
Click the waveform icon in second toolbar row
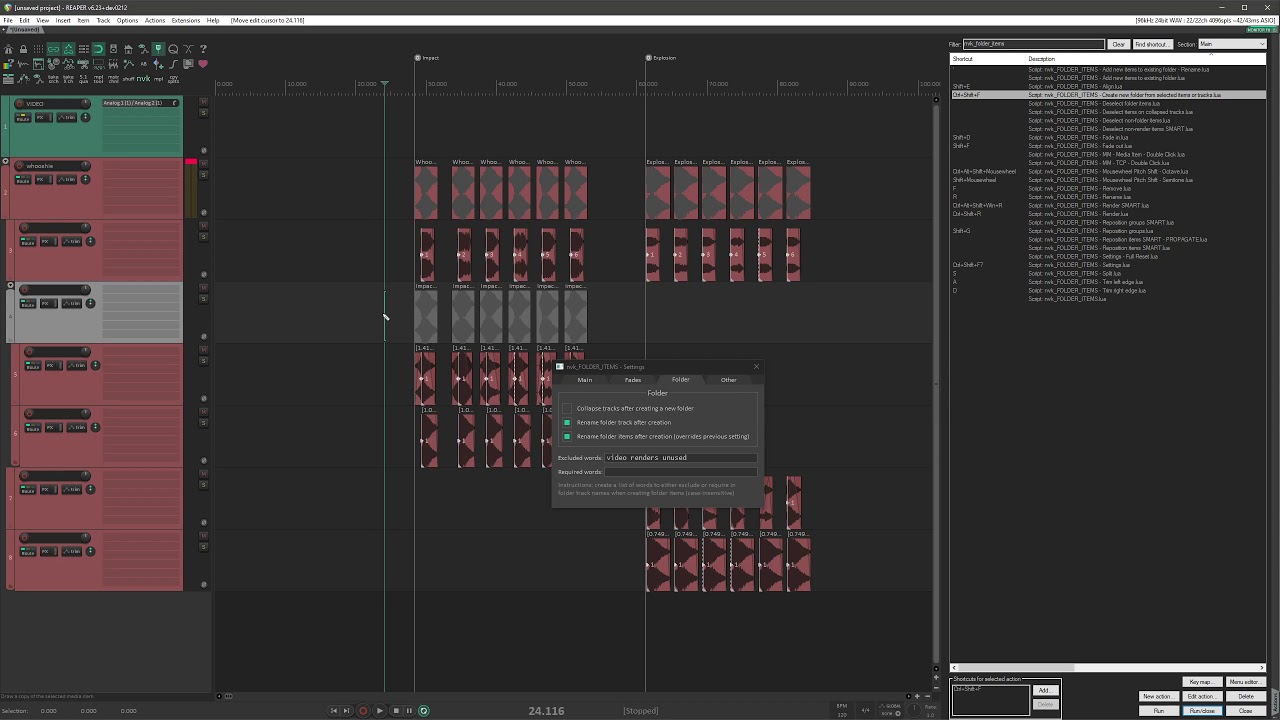(23, 64)
